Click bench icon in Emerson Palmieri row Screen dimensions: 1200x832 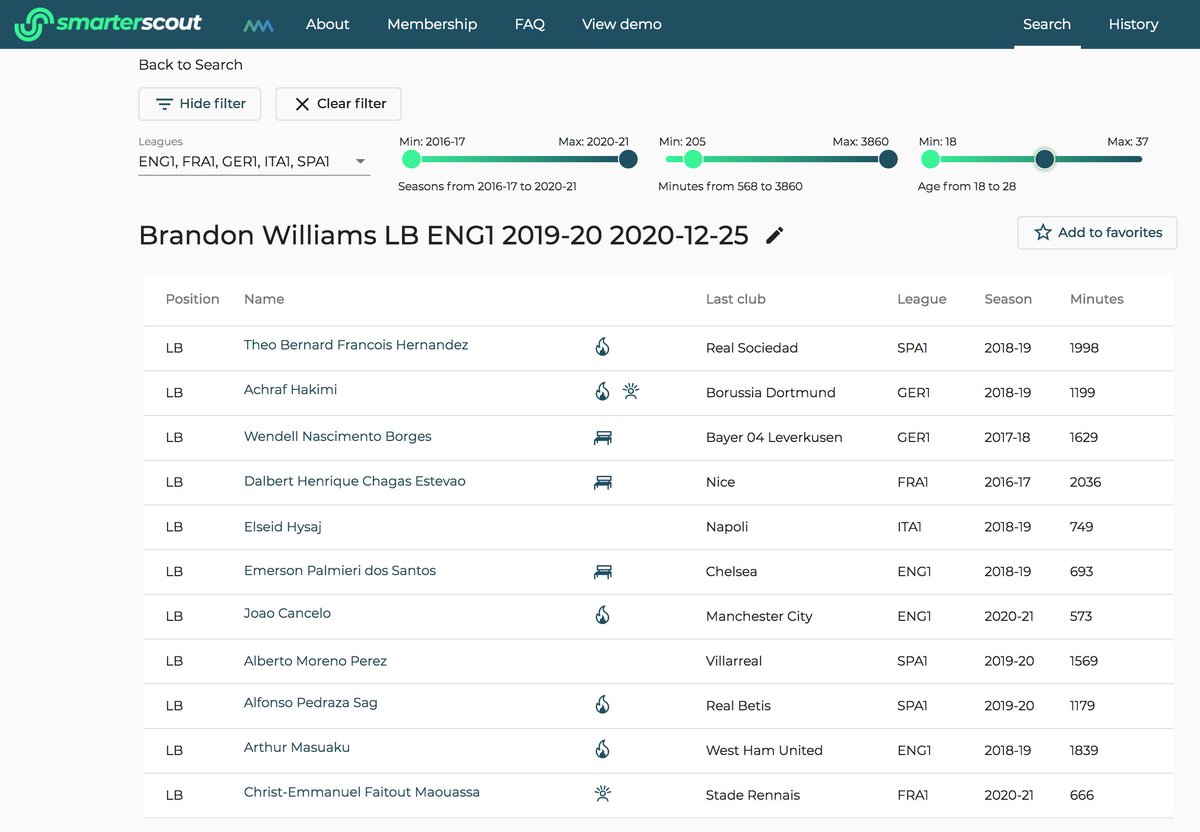pos(602,572)
